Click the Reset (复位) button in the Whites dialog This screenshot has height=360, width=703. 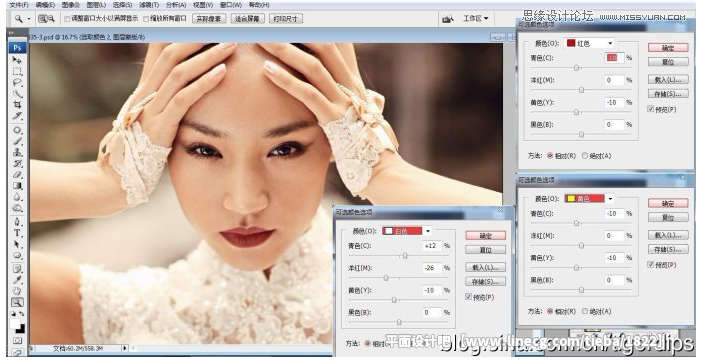pyautogui.click(x=486, y=250)
